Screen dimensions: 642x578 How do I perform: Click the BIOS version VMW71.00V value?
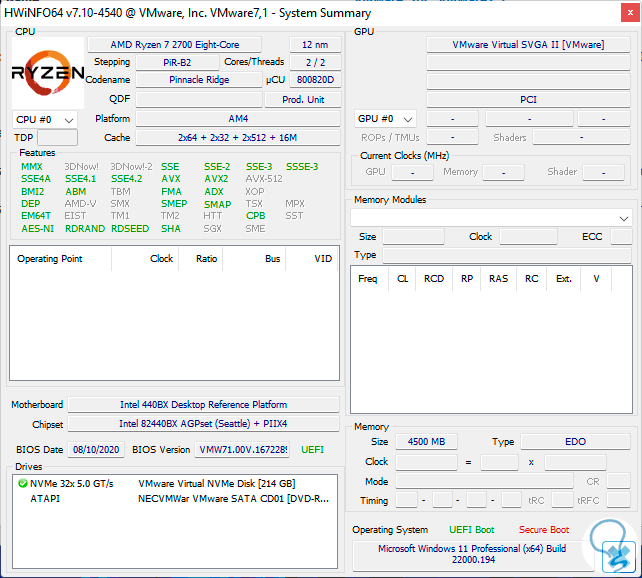coord(242,450)
